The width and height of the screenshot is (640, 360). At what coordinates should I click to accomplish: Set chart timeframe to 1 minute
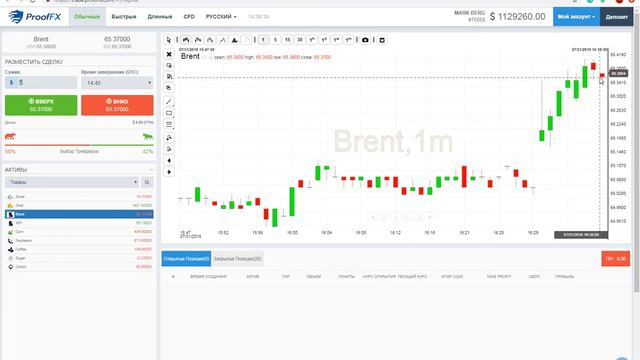click(263, 40)
